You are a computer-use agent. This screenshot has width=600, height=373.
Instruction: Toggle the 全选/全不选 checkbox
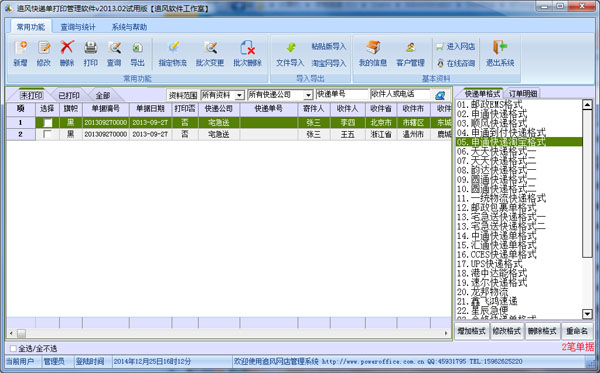point(13,349)
